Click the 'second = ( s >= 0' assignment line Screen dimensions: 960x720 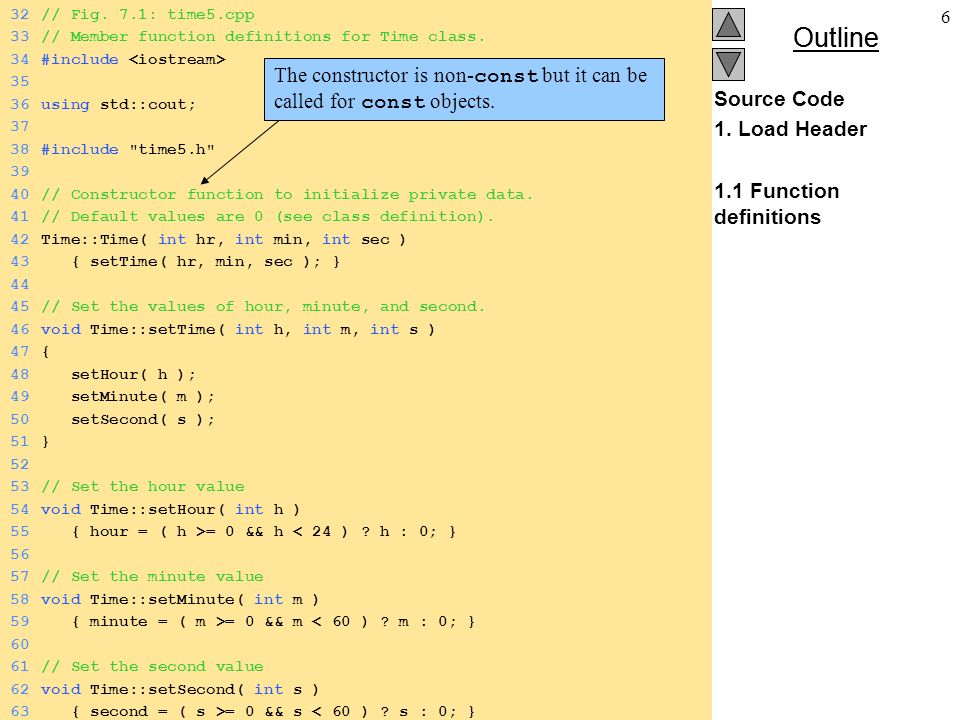click(x=273, y=711)
